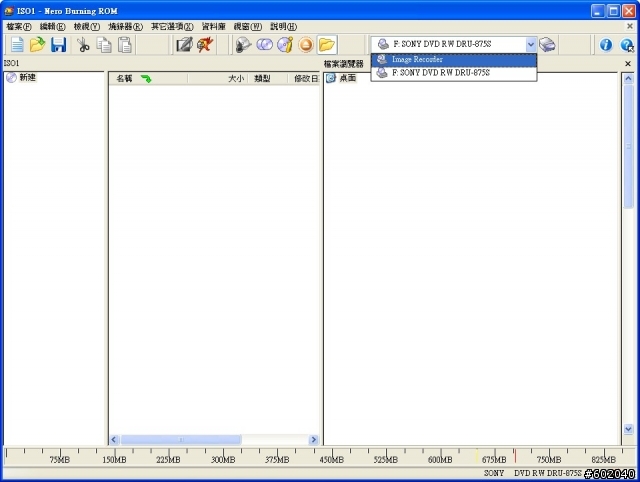Cut the selection with the scissors icon

click(x=83, y=44)
